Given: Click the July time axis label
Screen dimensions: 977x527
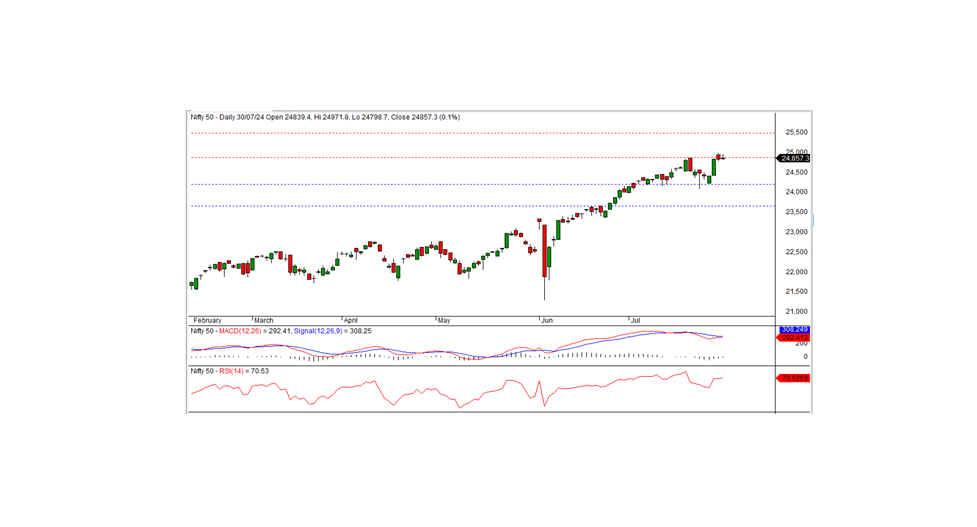Looking at the screenshot, I should 635,320.
